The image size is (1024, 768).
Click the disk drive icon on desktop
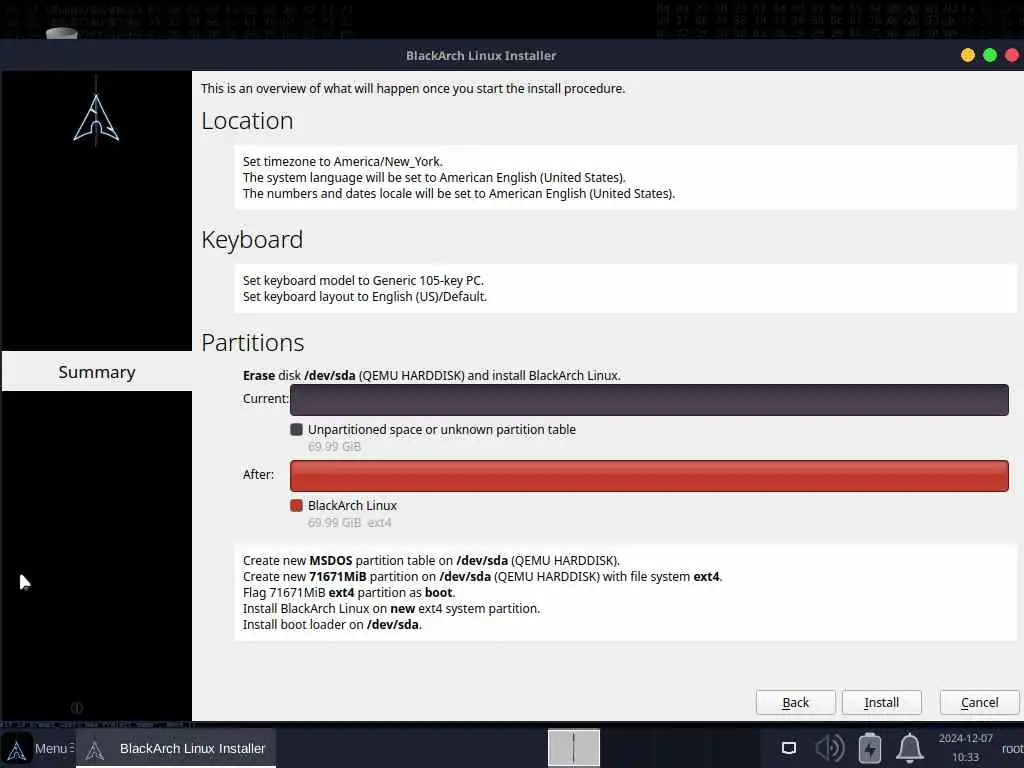62,32
